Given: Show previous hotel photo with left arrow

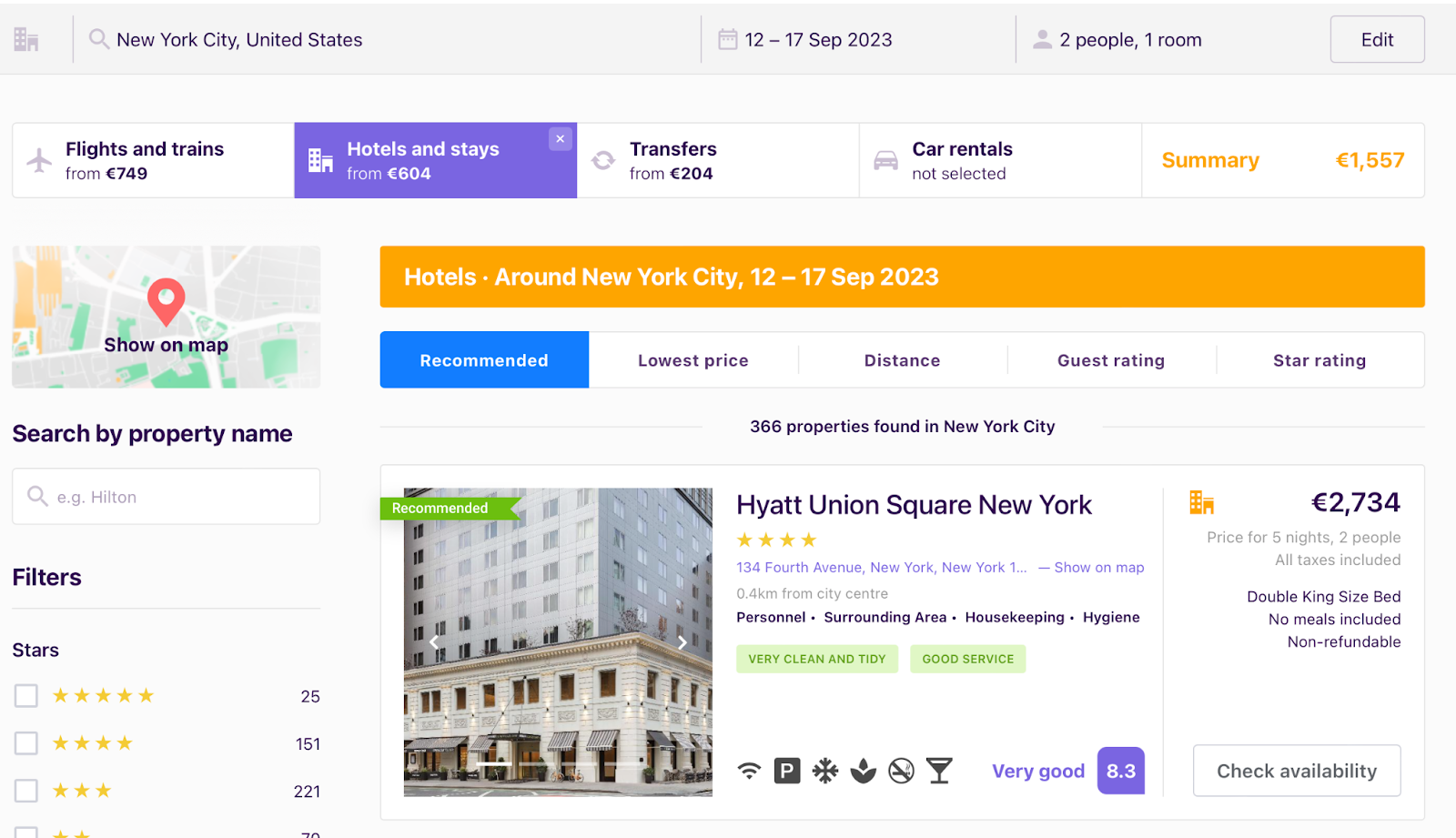Looking at the screenshot, I should pyautogui.click(x=434, y=642).
